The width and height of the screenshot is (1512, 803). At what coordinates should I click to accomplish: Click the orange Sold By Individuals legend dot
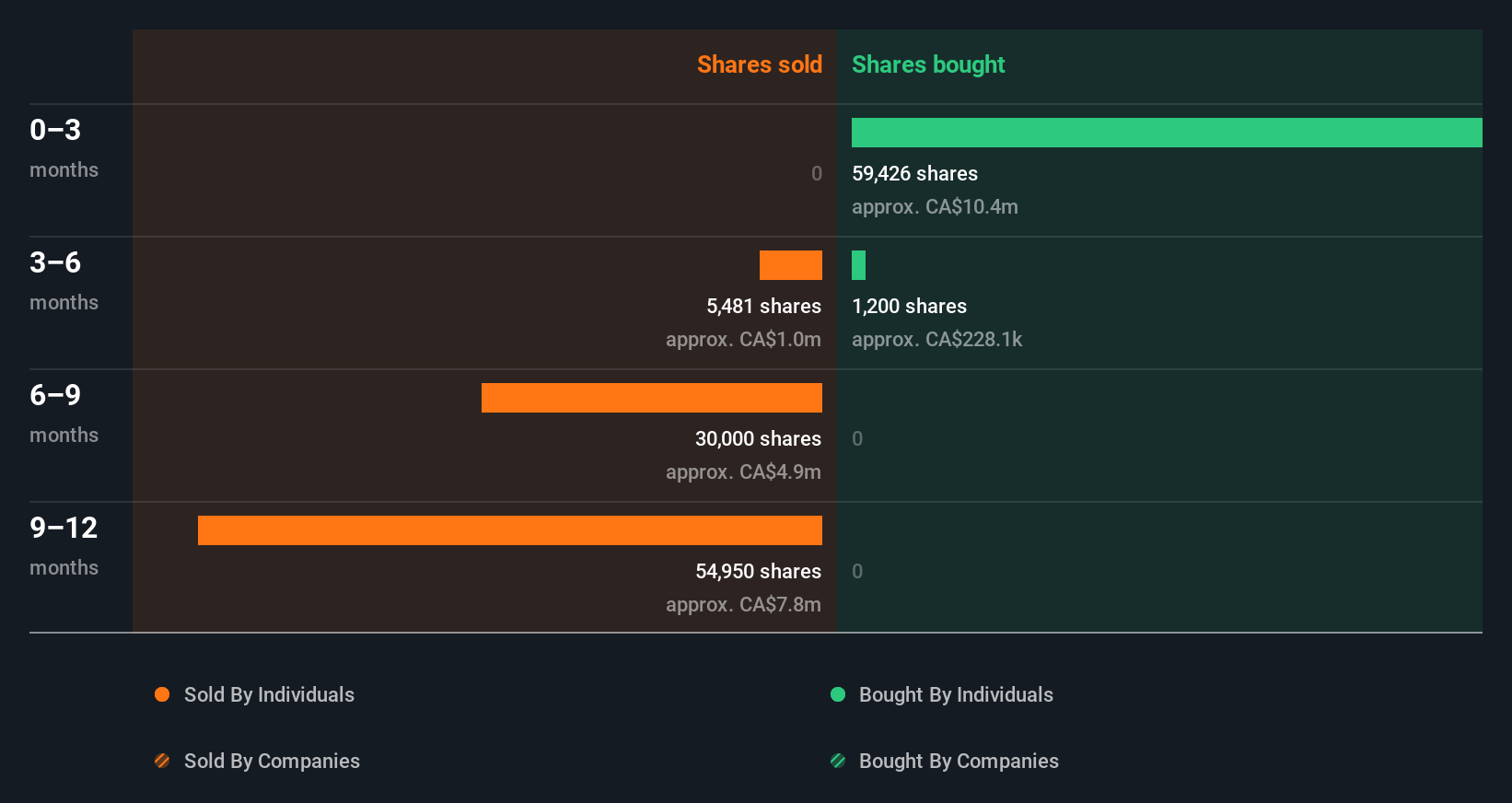point(162,694)
